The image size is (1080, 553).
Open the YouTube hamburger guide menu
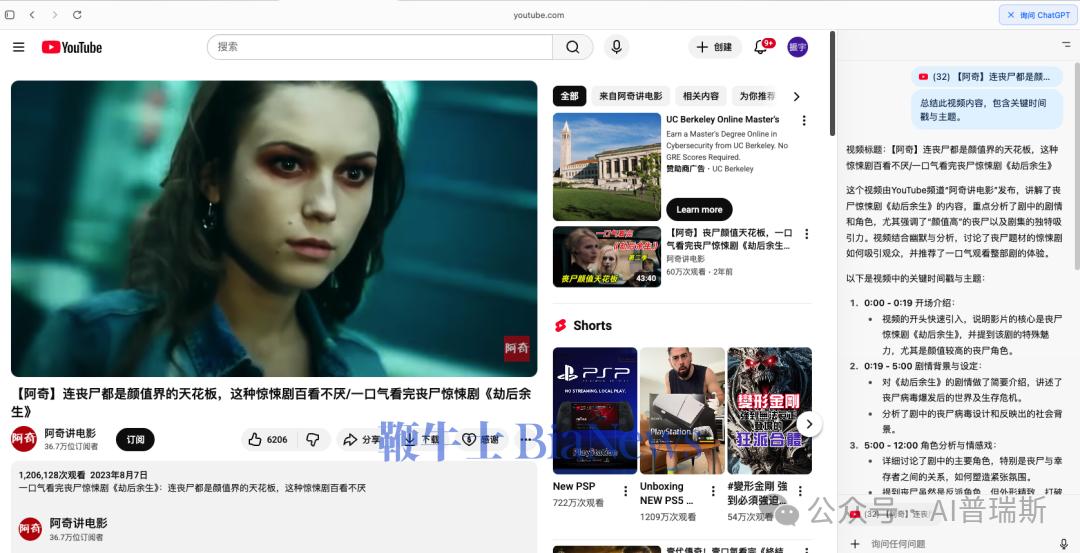pyautogui.click(x=19, y=47)
